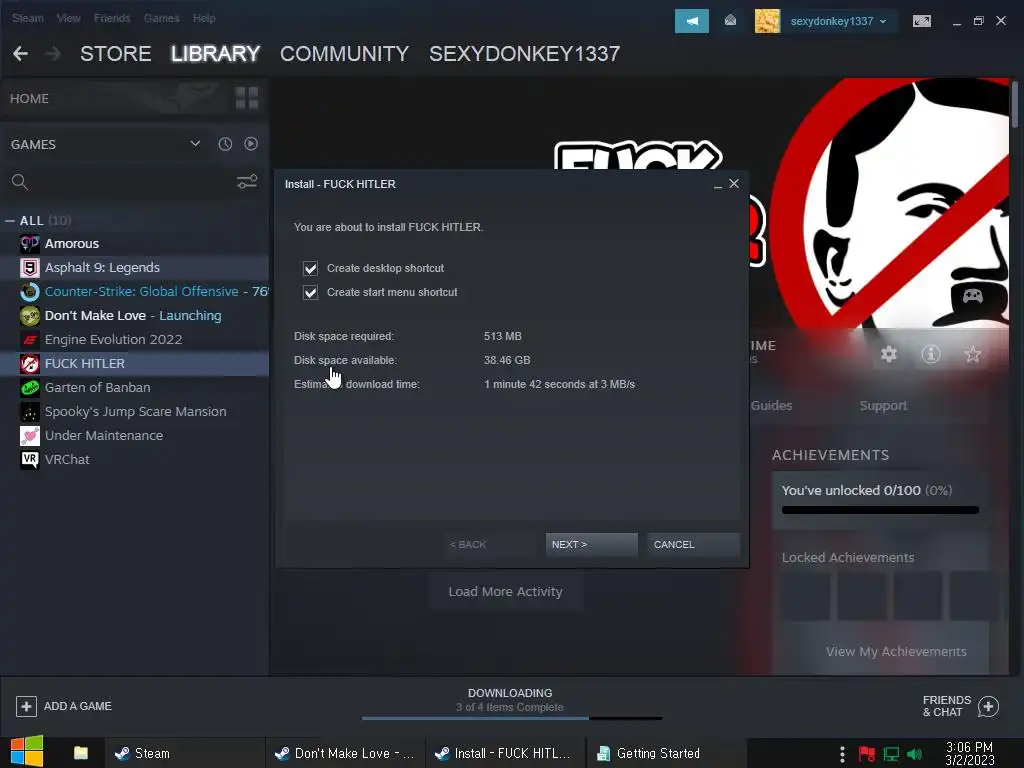This screenshot has width=1024, height=768.
Task: Open the View menu
Action: click(x=69, y=18)
